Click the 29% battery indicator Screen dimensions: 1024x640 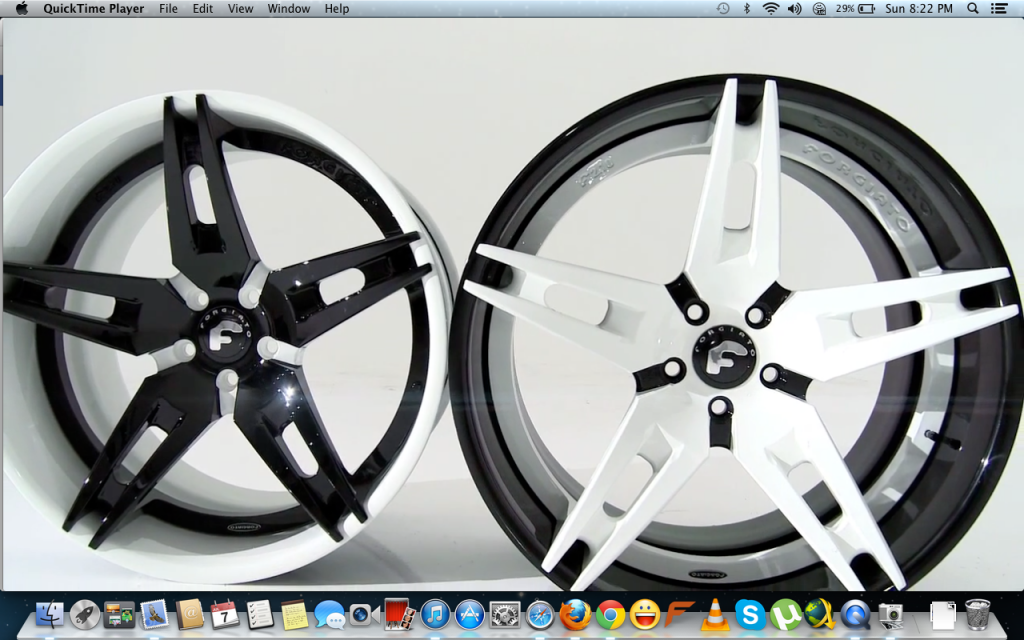[x=855, y=8]
